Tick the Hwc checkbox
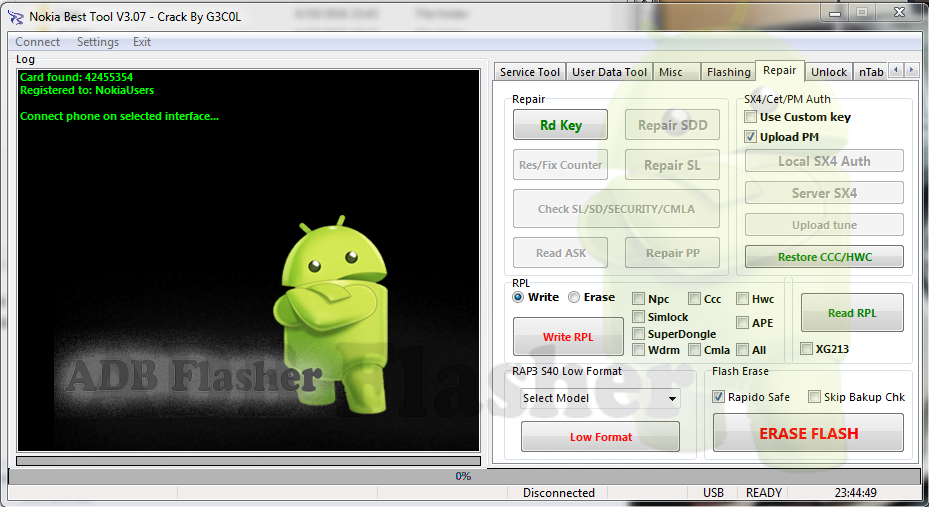 click(x=742, y=299)
